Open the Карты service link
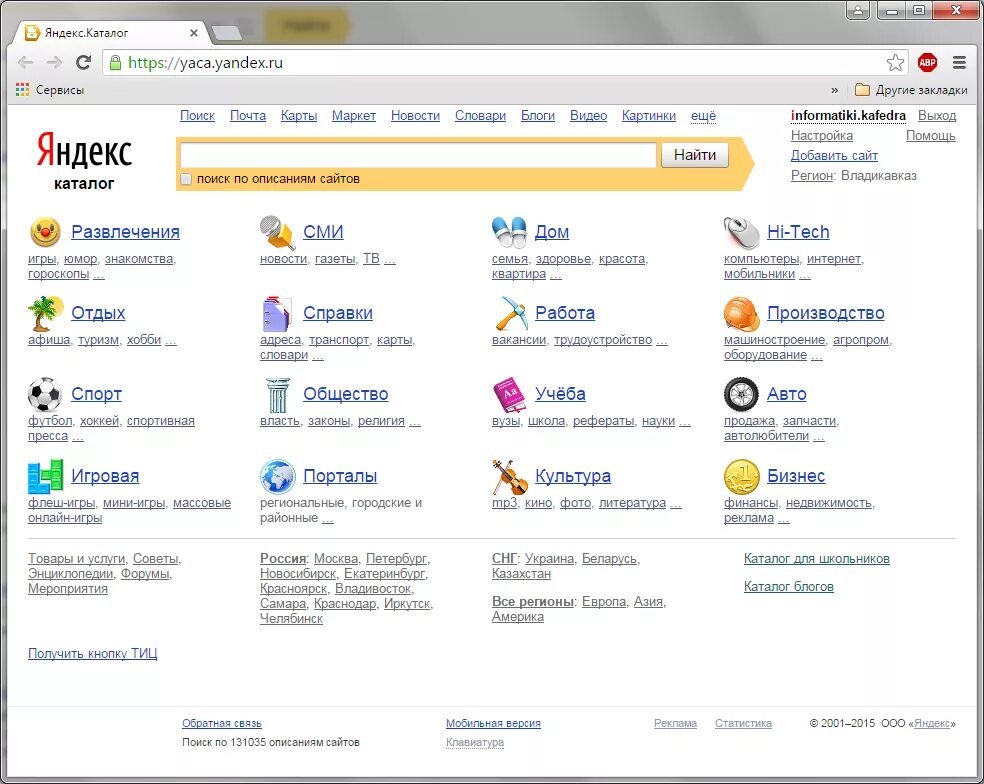Image resolution: width=984 pixels, height=784 pixels. (x=299, y=115)
